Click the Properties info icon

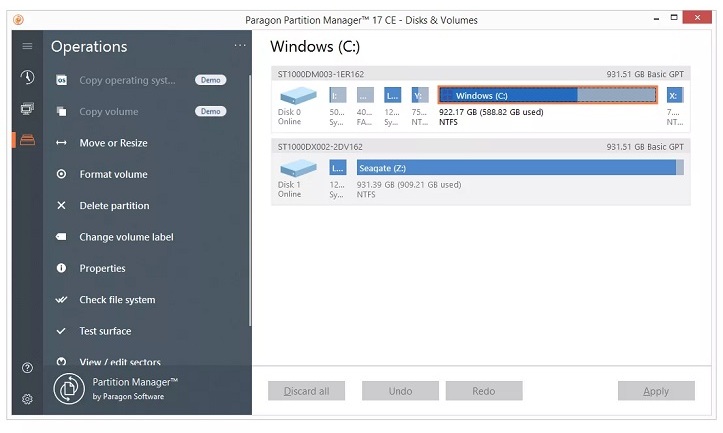point(61,268)
